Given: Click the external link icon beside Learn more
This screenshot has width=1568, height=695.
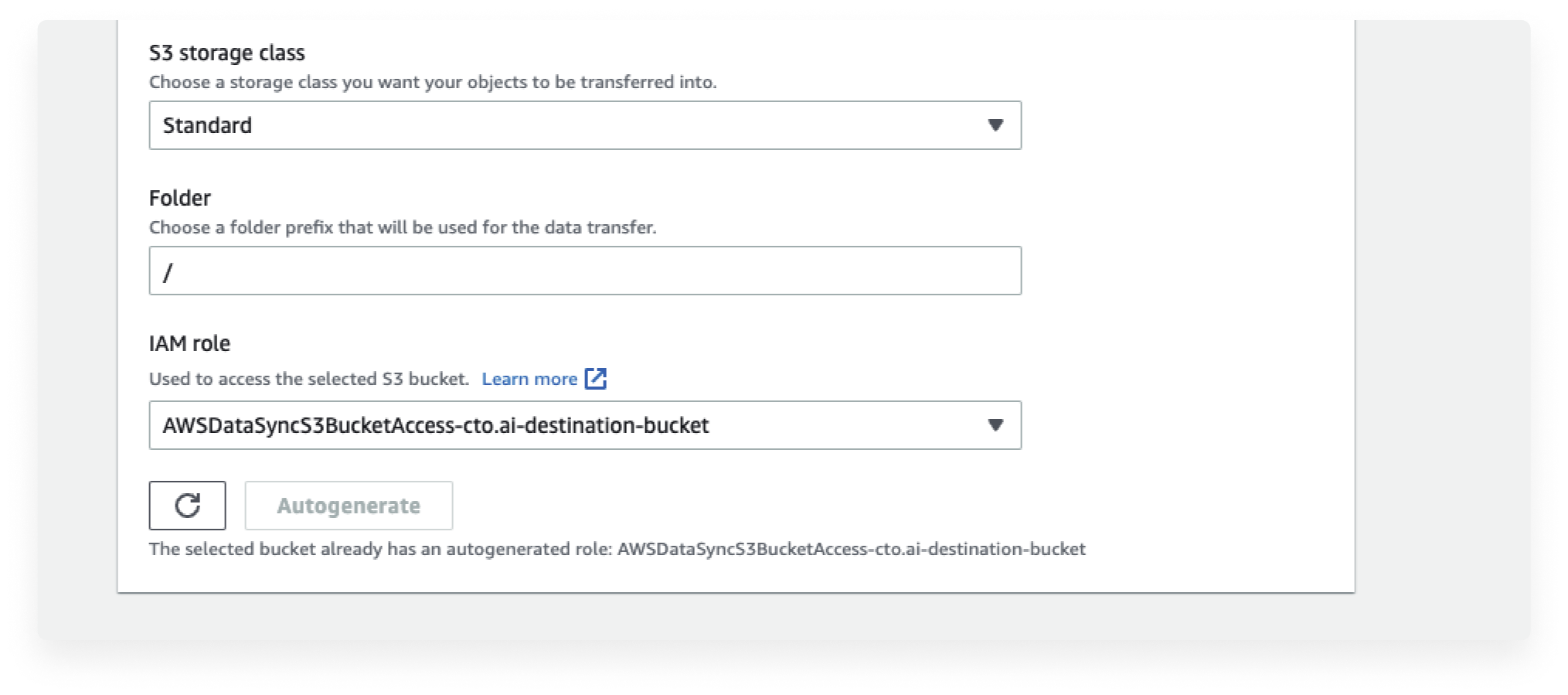Looking at the screenshot, I should 596,378.
